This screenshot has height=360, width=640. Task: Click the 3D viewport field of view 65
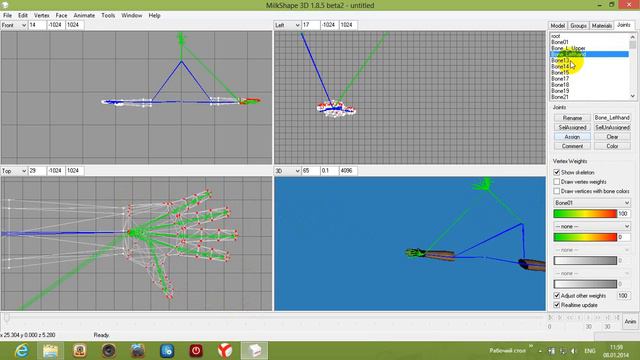click(311, 171)
